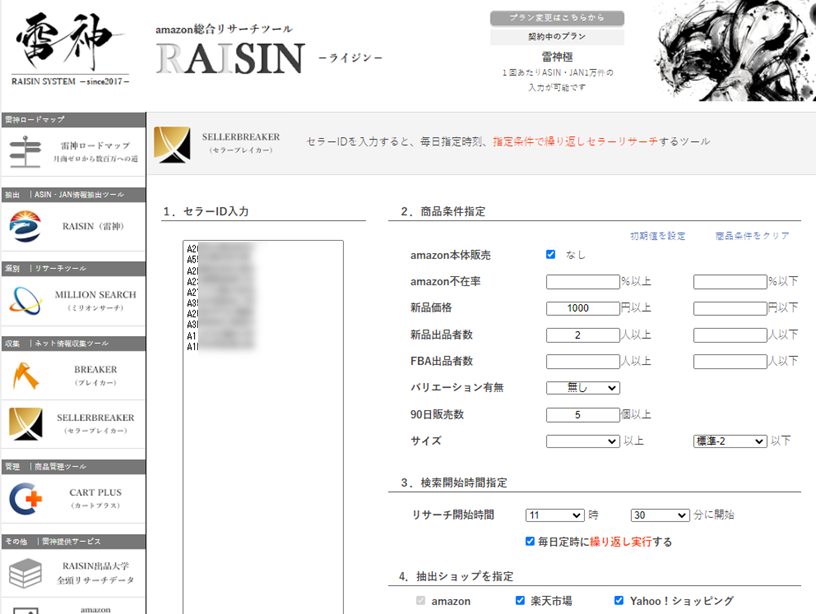Click the large RAISIN title logo
The image size is (816, 614).
tap(230, 58)
